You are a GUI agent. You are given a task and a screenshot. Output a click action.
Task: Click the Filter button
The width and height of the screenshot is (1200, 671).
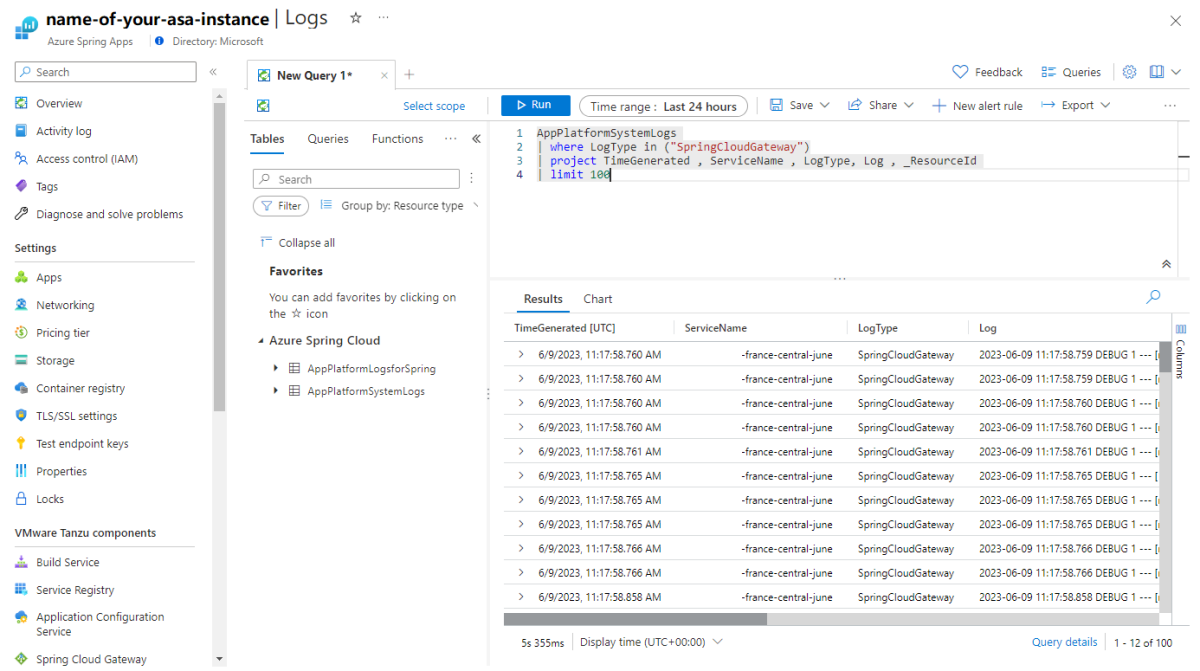(281, 206)
